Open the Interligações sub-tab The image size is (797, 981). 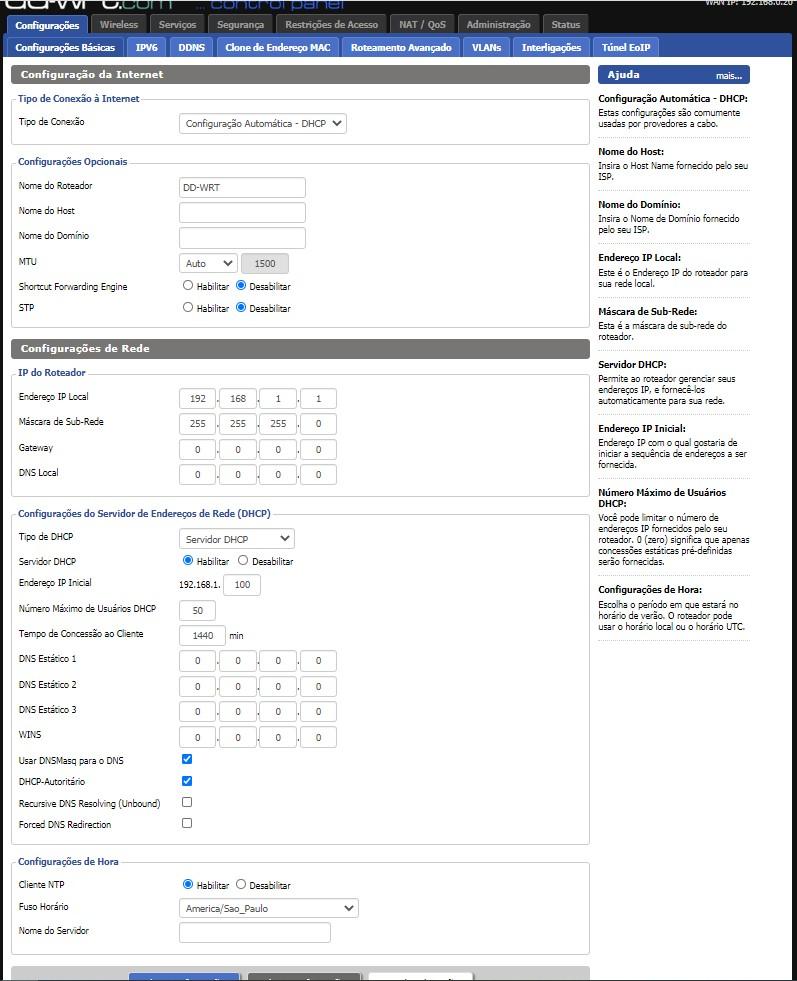(551, 47)
